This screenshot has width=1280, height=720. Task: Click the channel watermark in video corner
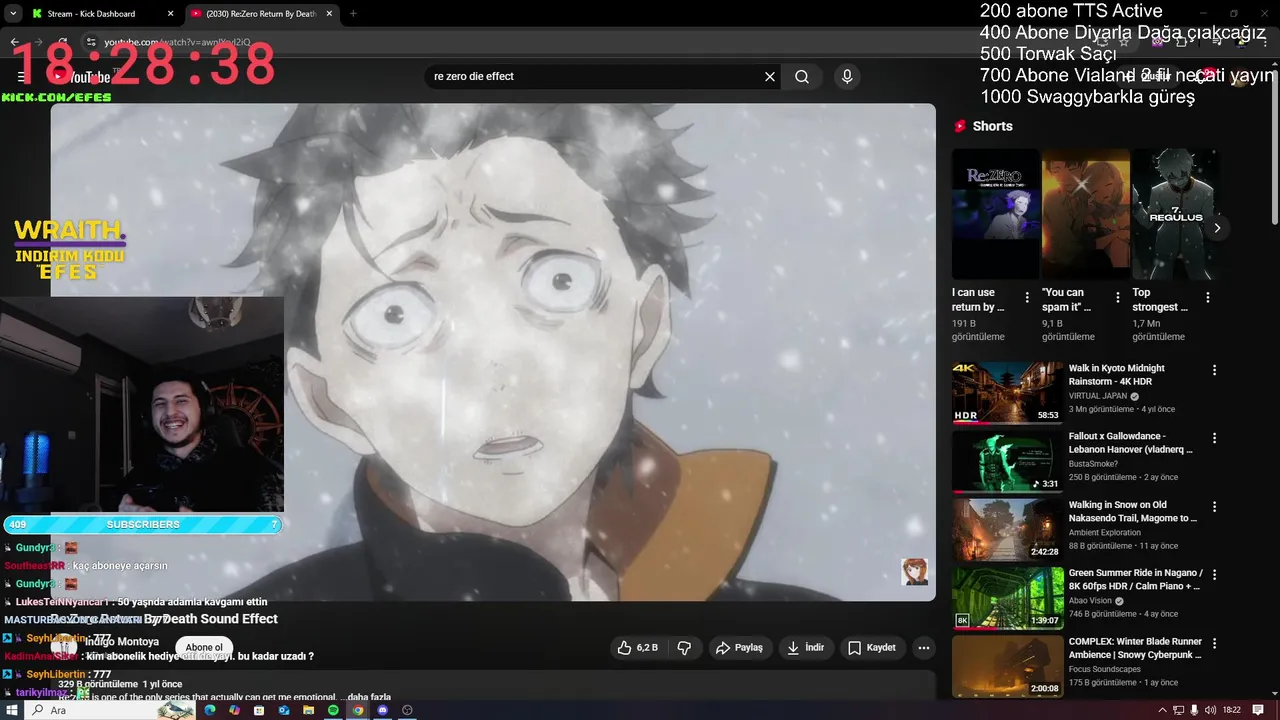point(914,571)
